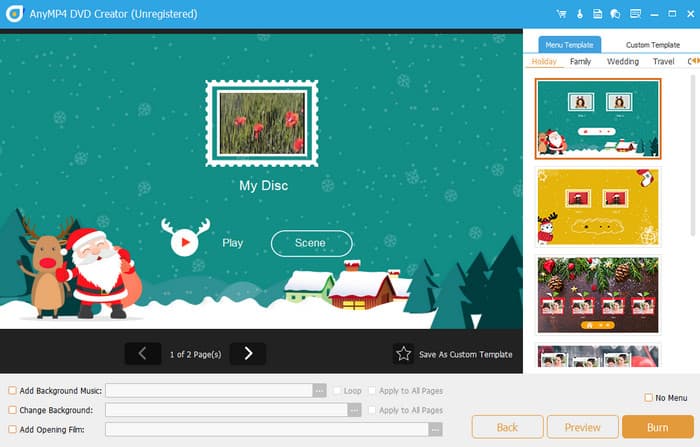Screen dimensions: 700x447
Task: Click the star Save As Custom Template icon
Action: [403, 354]
